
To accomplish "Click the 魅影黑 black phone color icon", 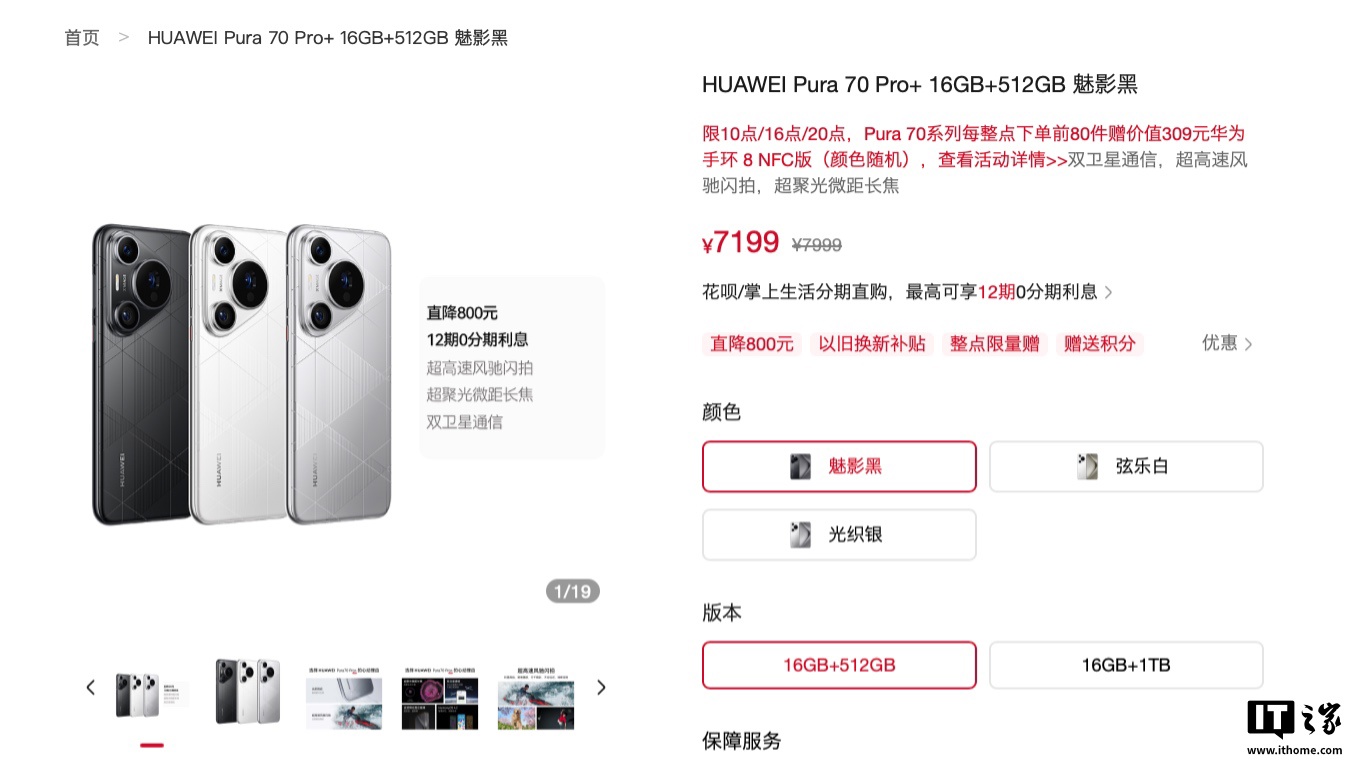I will point(801,467).
